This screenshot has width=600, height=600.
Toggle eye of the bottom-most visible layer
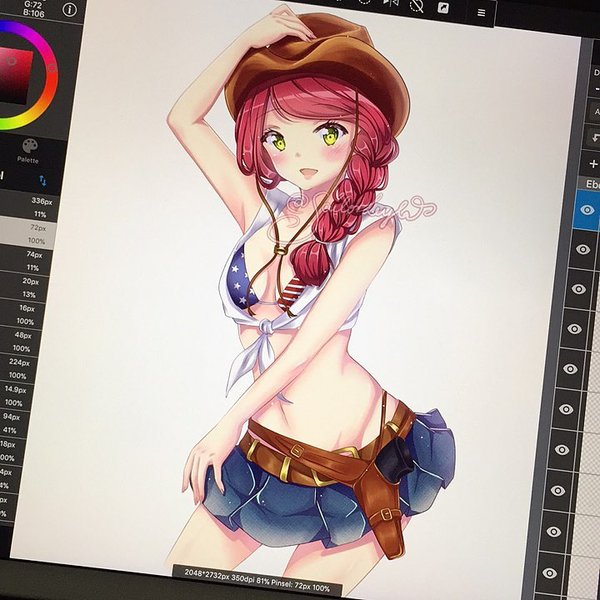[549, 573]
